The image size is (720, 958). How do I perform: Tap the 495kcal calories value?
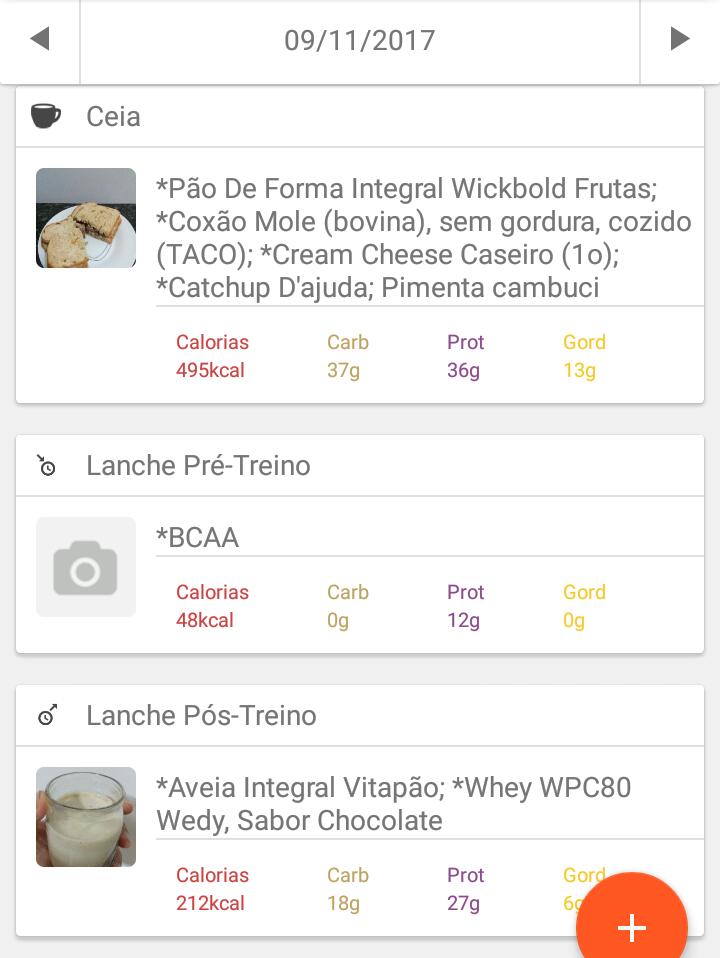tap(210, 370)
